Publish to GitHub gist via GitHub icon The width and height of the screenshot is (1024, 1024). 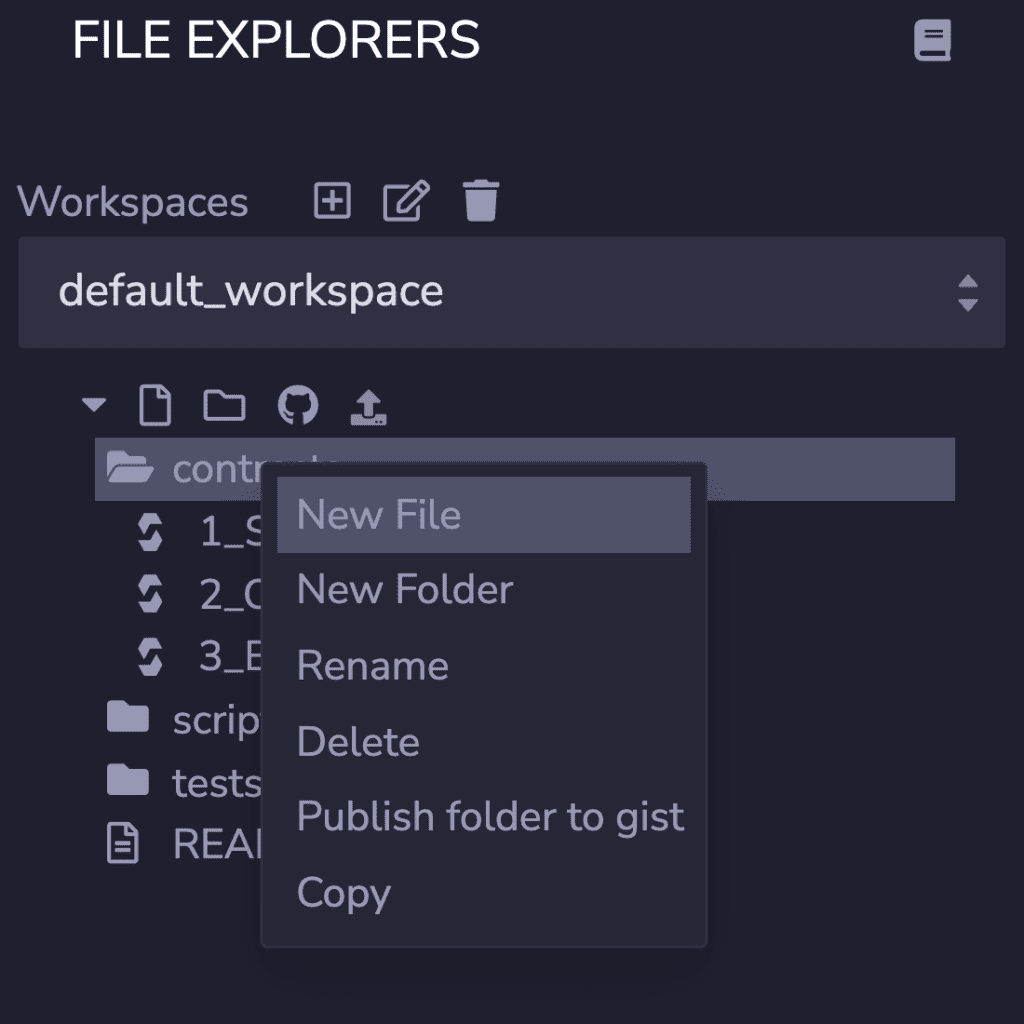[297, 406]
